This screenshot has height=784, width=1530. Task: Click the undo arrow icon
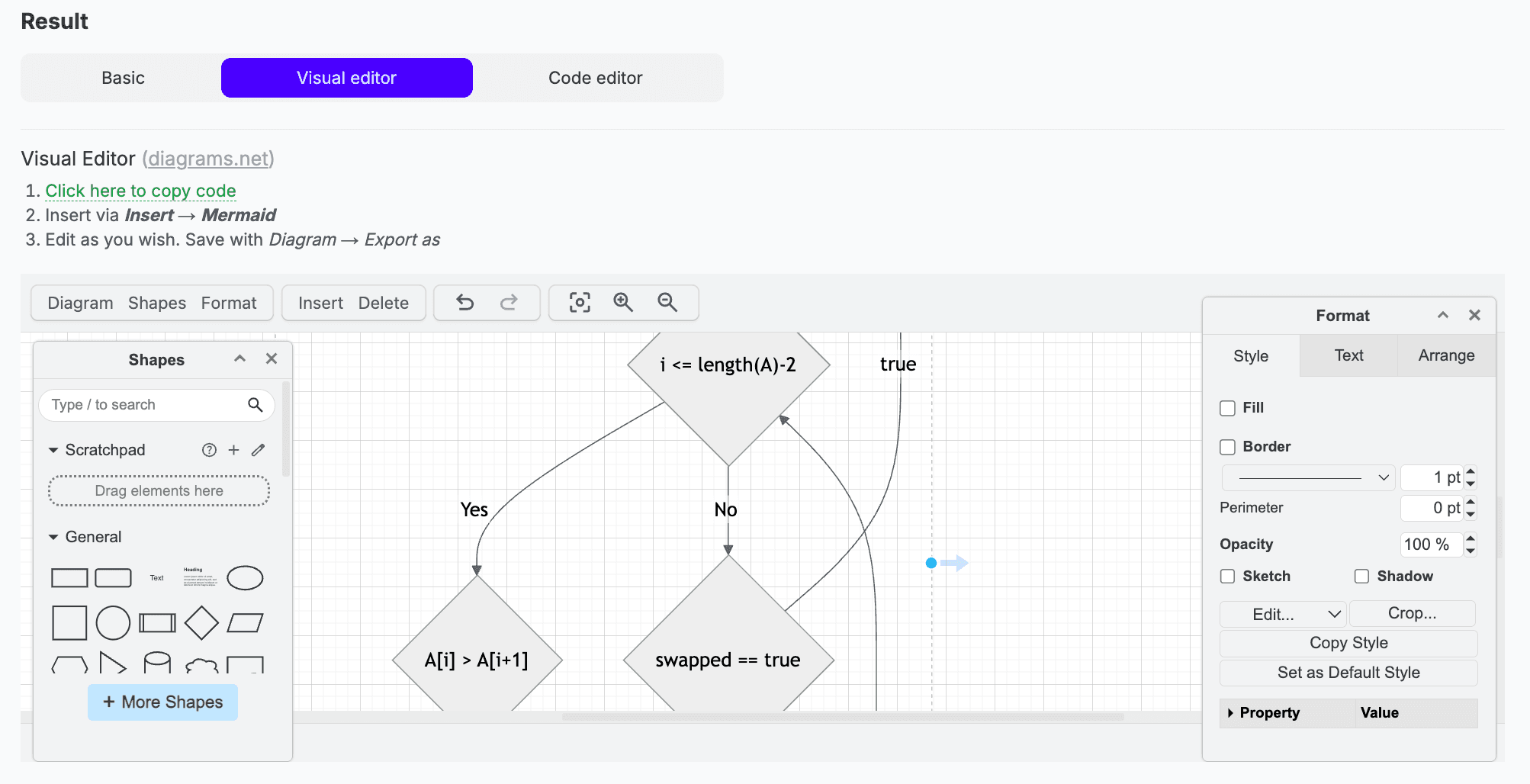(465, 303)
